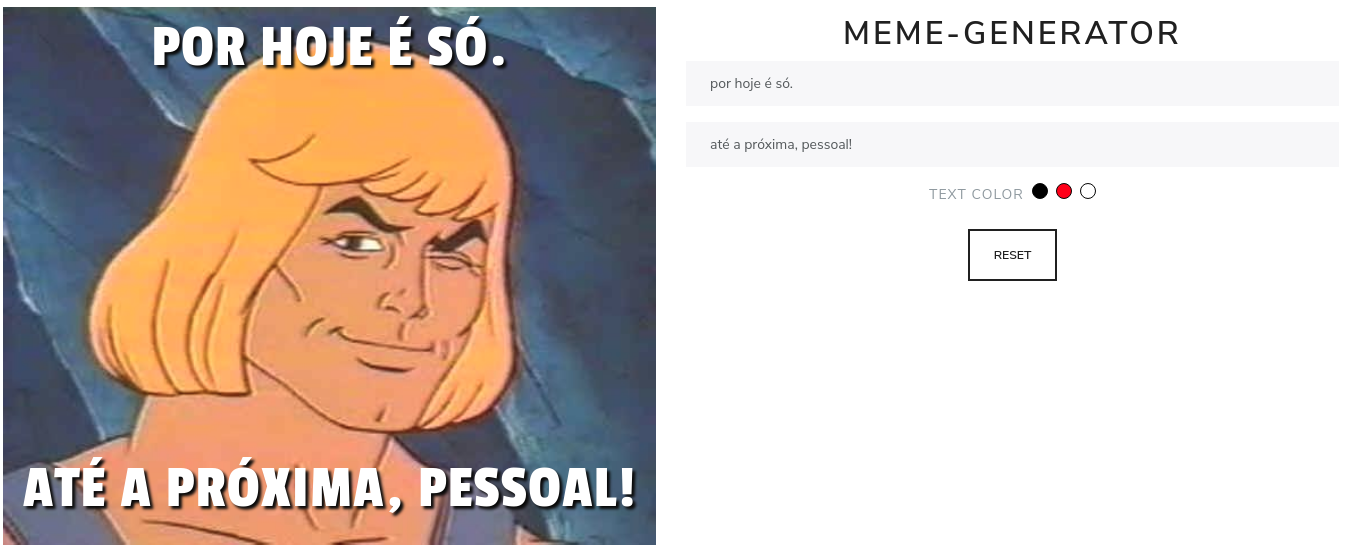The width and height of the screenshot is (1347, 548).
Task: Pick the white text color circle
Action: (x=1088, y=191)
